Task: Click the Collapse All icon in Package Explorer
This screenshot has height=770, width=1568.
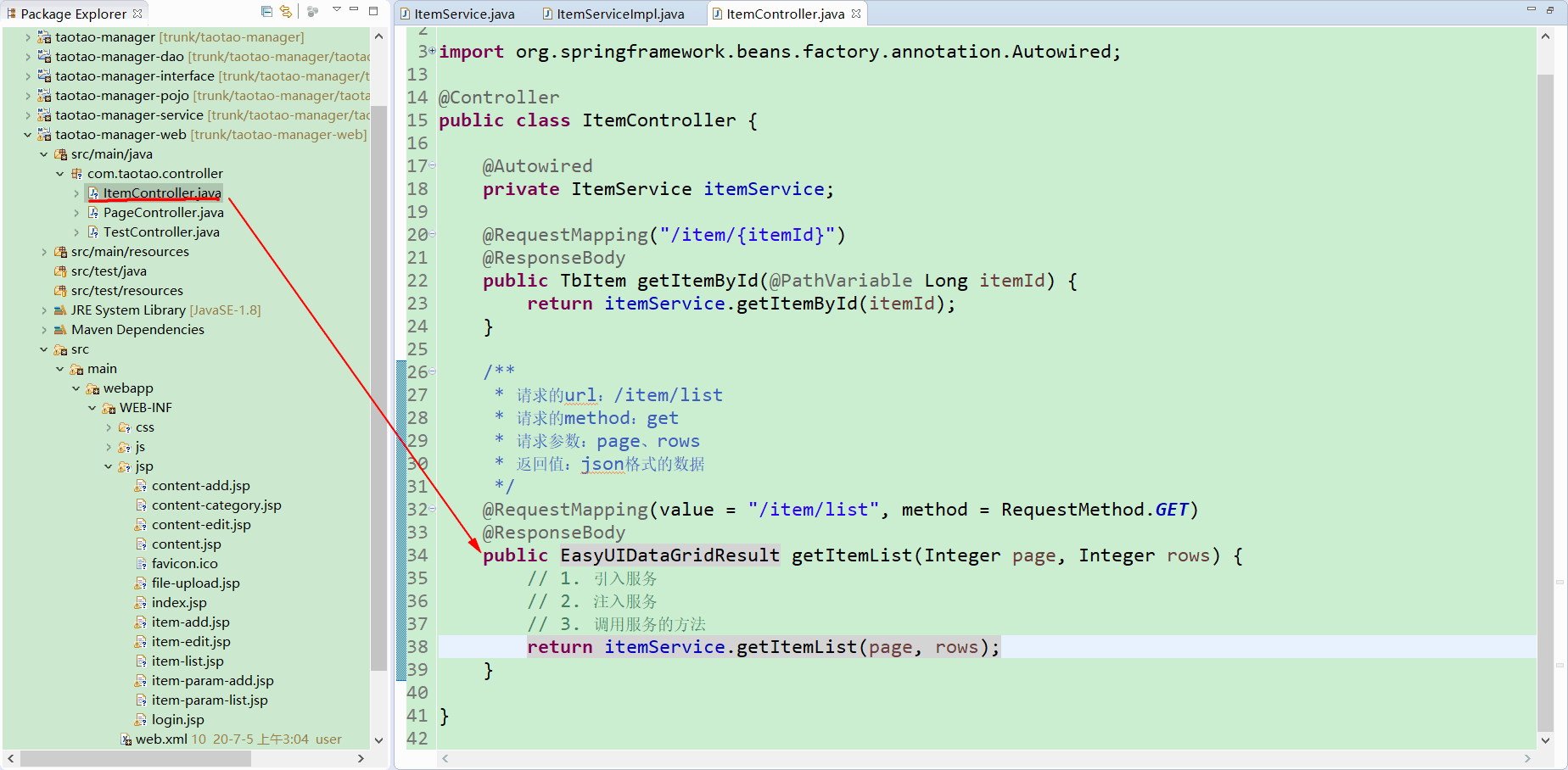Action: [x=266, y=12]
